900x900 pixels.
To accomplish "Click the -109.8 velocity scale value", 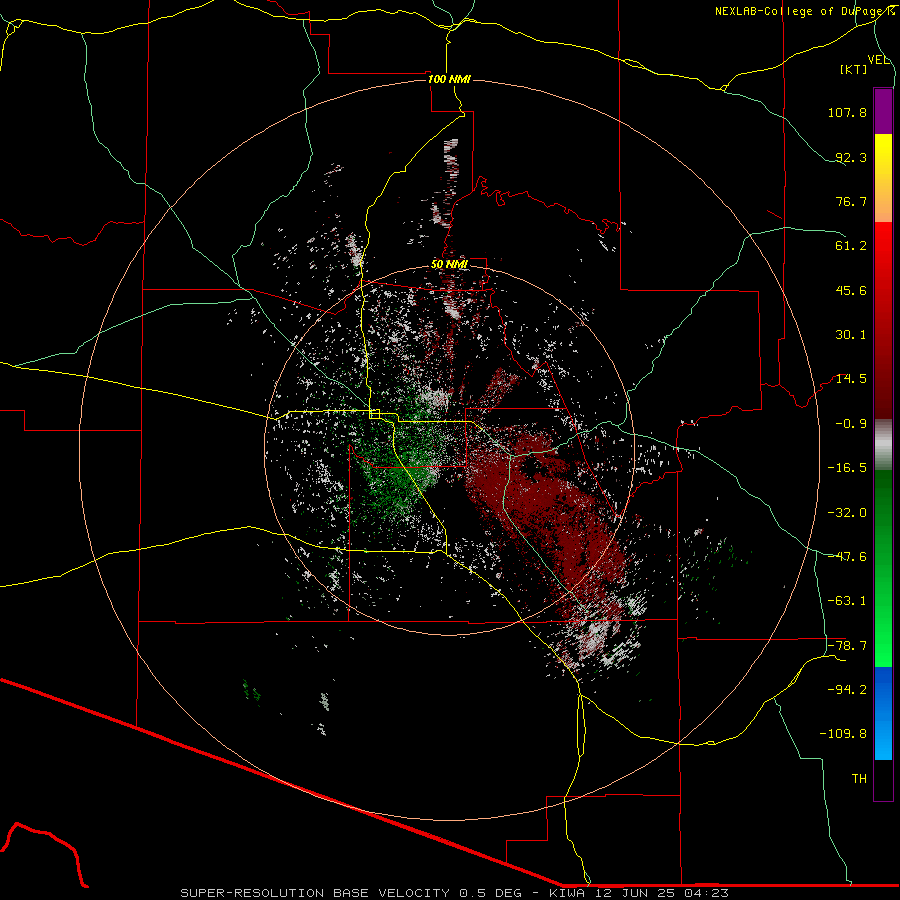I will [843, 734].
